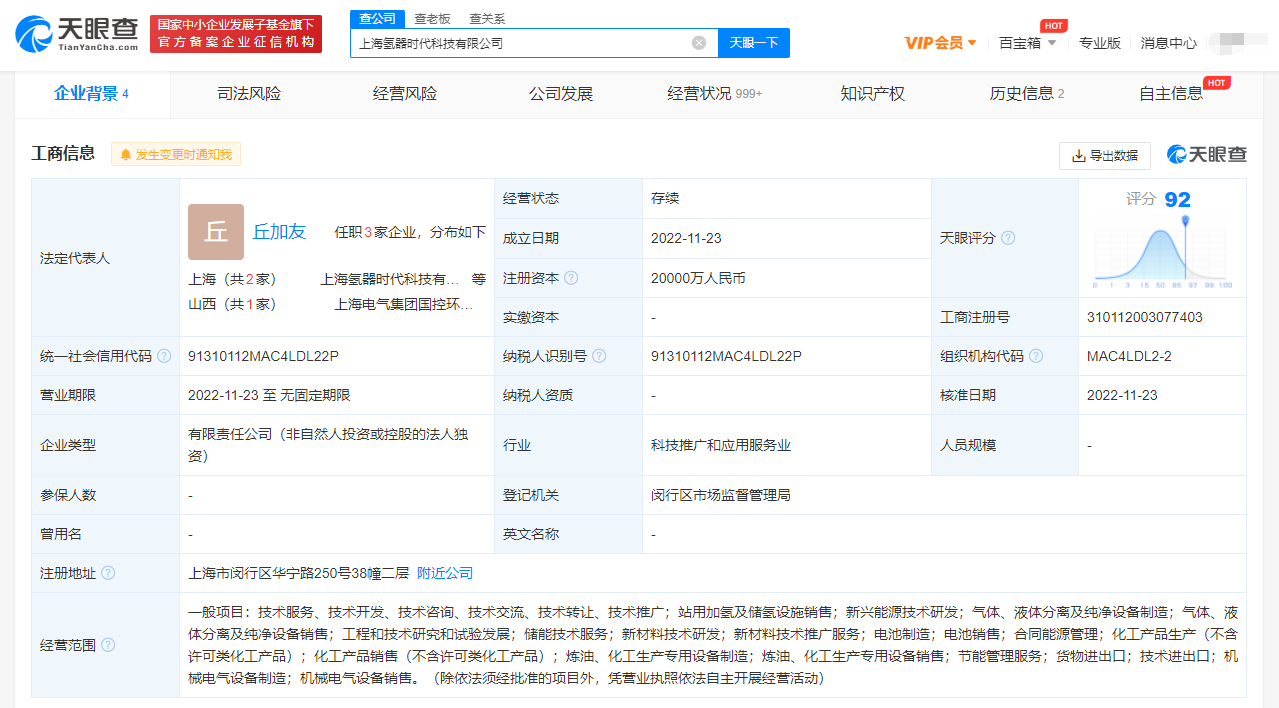The width and height of the screenshot is (1279, 708).
Task: Click the 天眼查 logo at top left
Action: click(76, 33)
